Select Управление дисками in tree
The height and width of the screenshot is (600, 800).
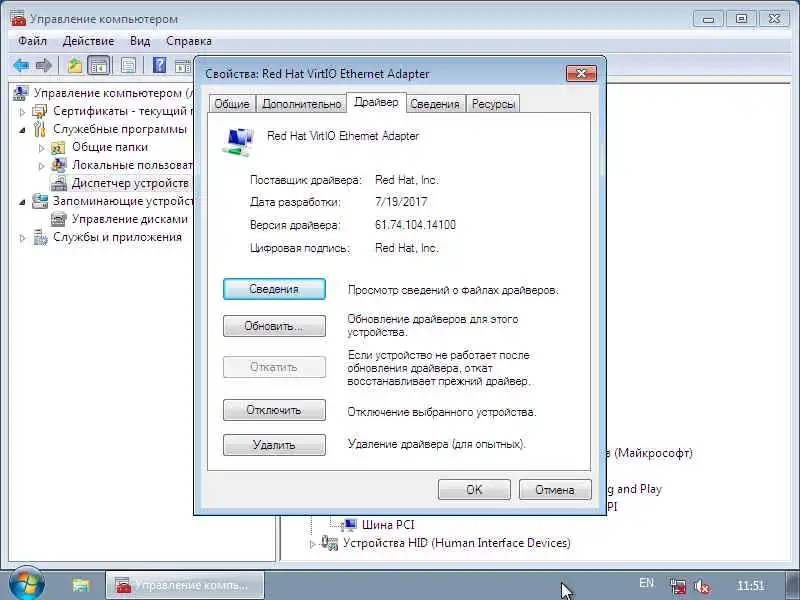coord(130,219)
